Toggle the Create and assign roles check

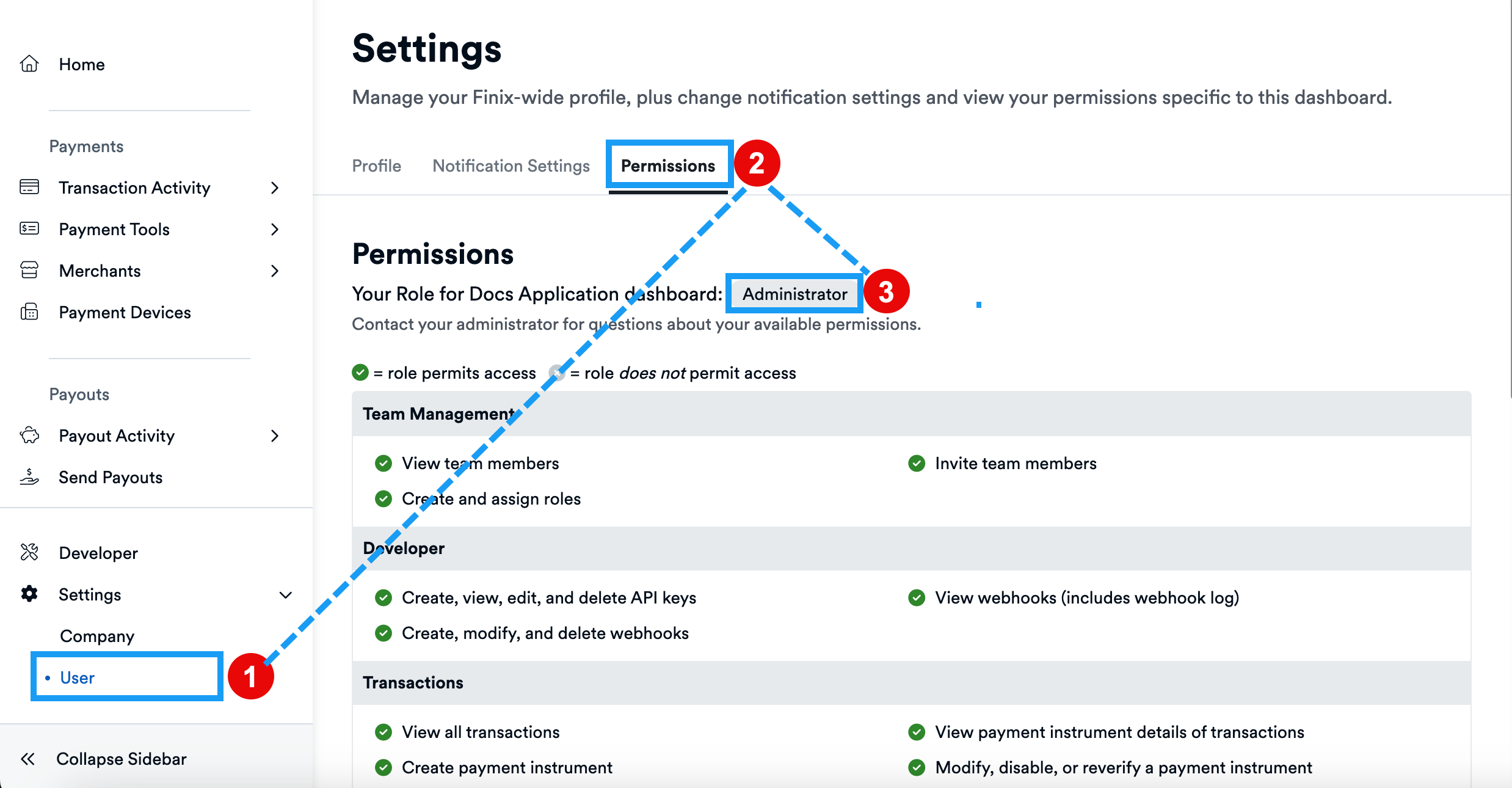(383, 498)
